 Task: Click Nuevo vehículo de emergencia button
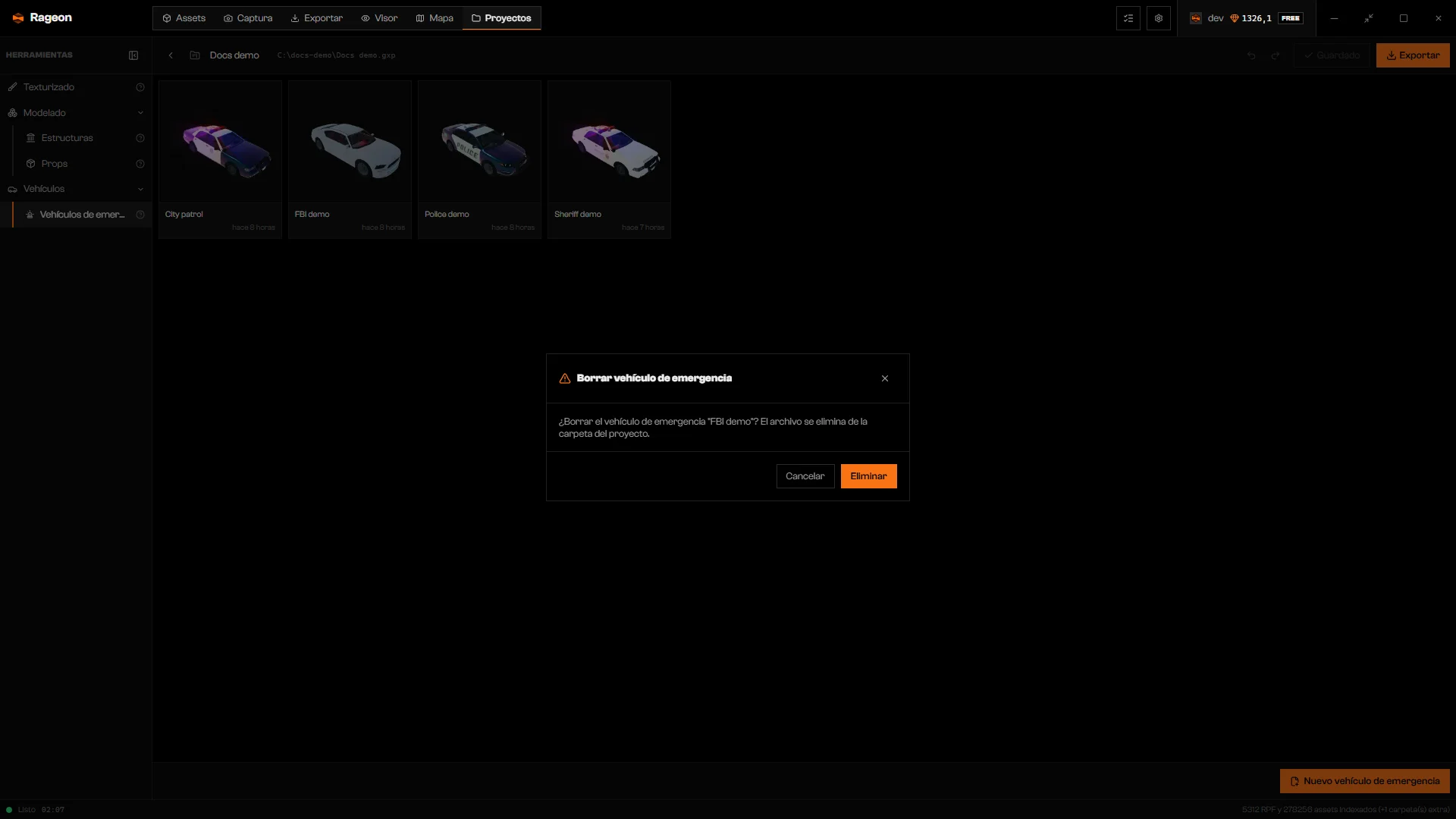(1365, 781)
